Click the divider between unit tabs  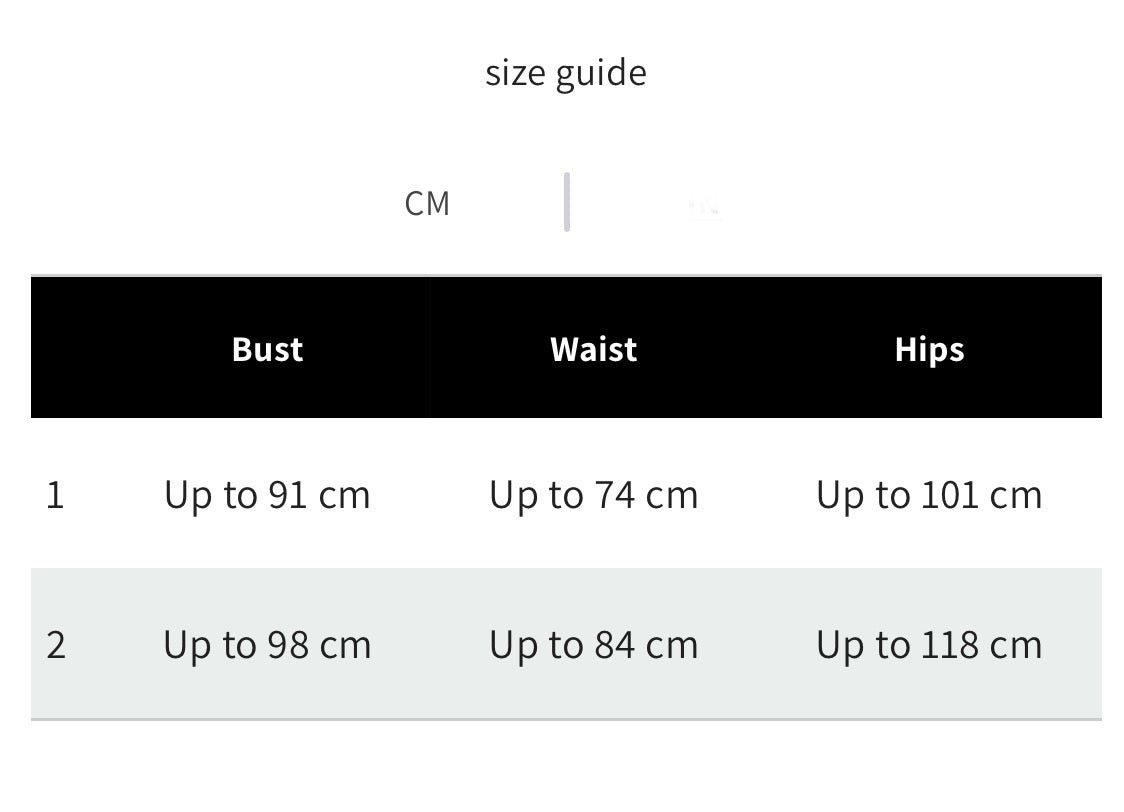tap(567, 202)
